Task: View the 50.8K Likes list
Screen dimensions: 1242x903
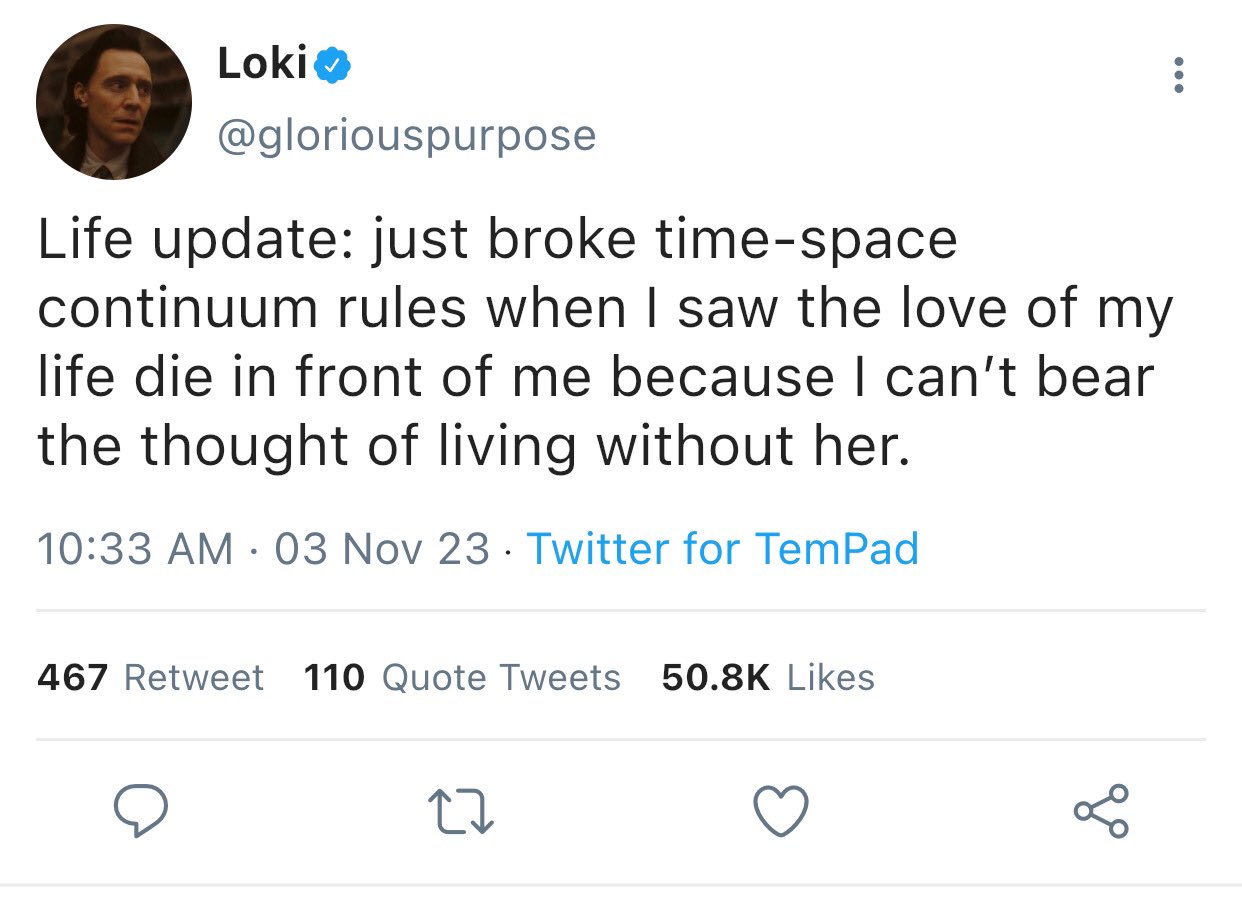Action: [768, 678]
